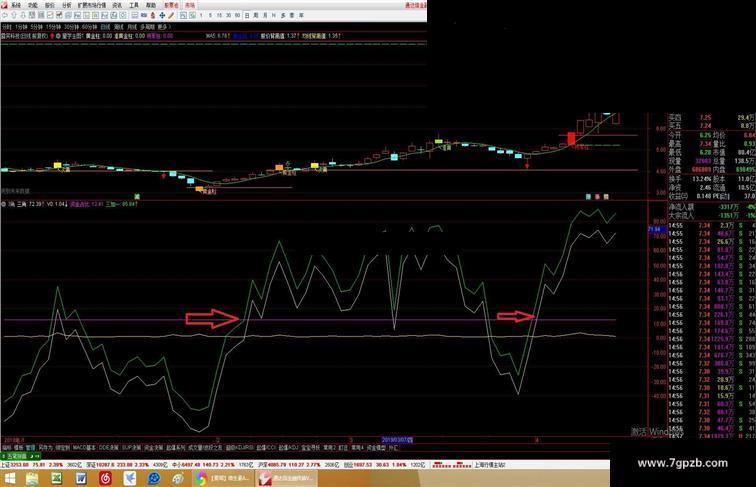
Task: Click the green chart icon left of period number 1
Action: [x=192, y=15]
